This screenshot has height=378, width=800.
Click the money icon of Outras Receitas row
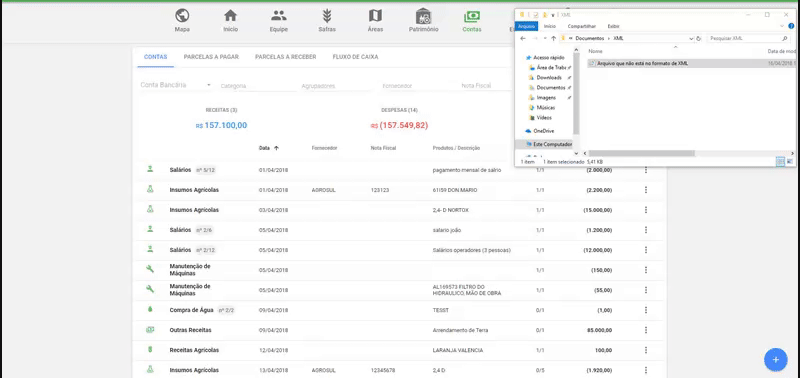pyautogui.click(x=150, y=330)
